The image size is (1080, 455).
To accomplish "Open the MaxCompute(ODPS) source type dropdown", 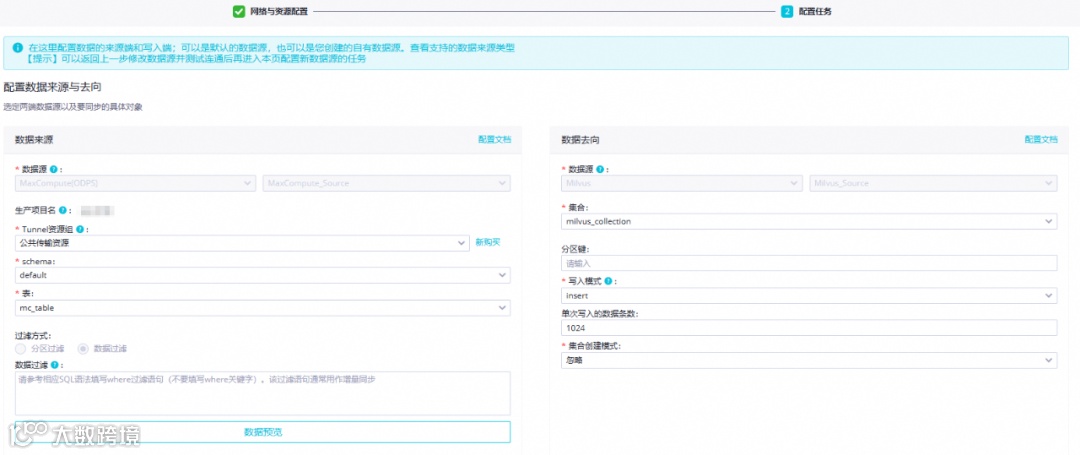I will click(135, 183).
